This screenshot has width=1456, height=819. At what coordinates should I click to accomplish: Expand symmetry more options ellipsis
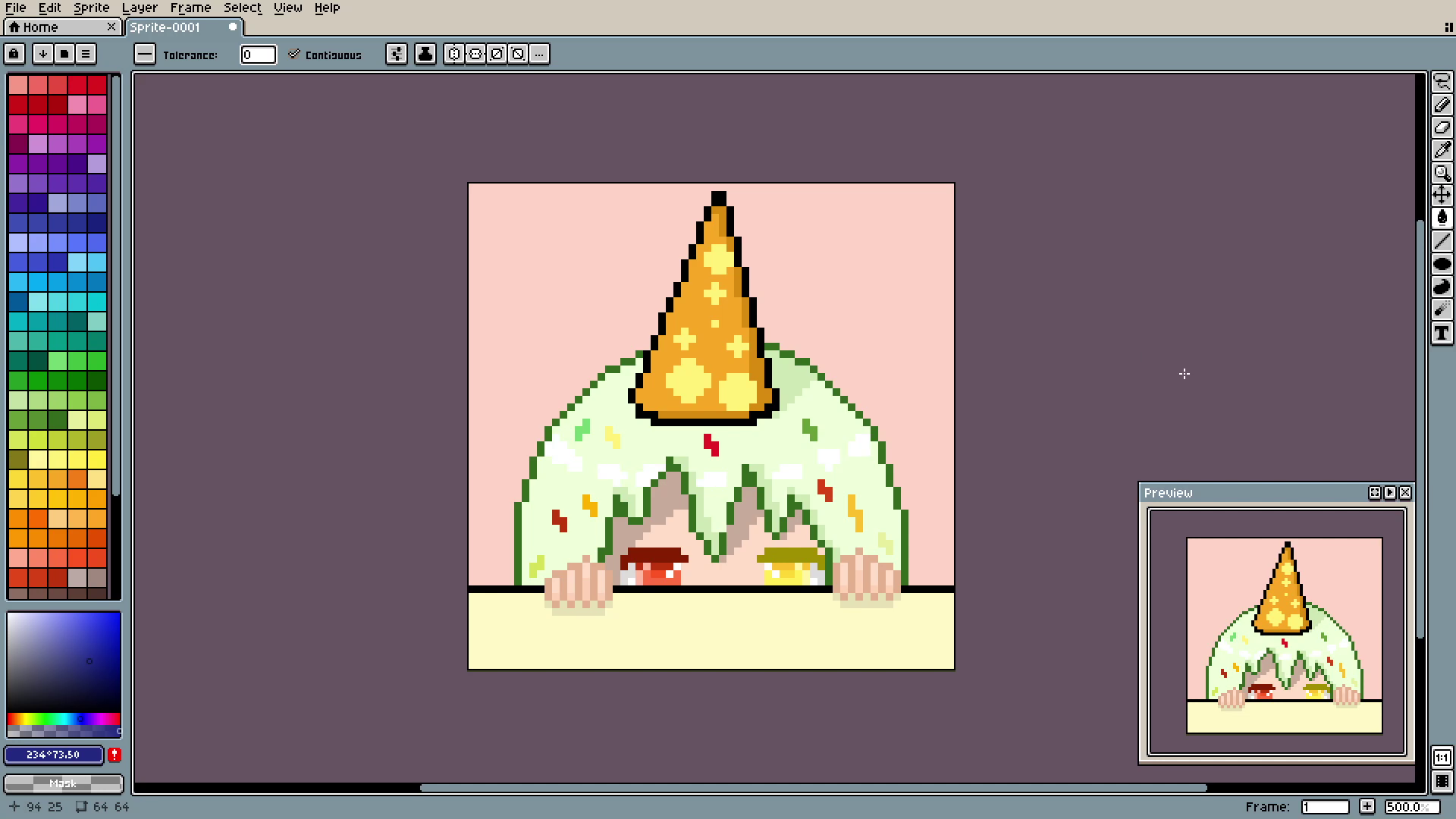click(x=539, y=54)
